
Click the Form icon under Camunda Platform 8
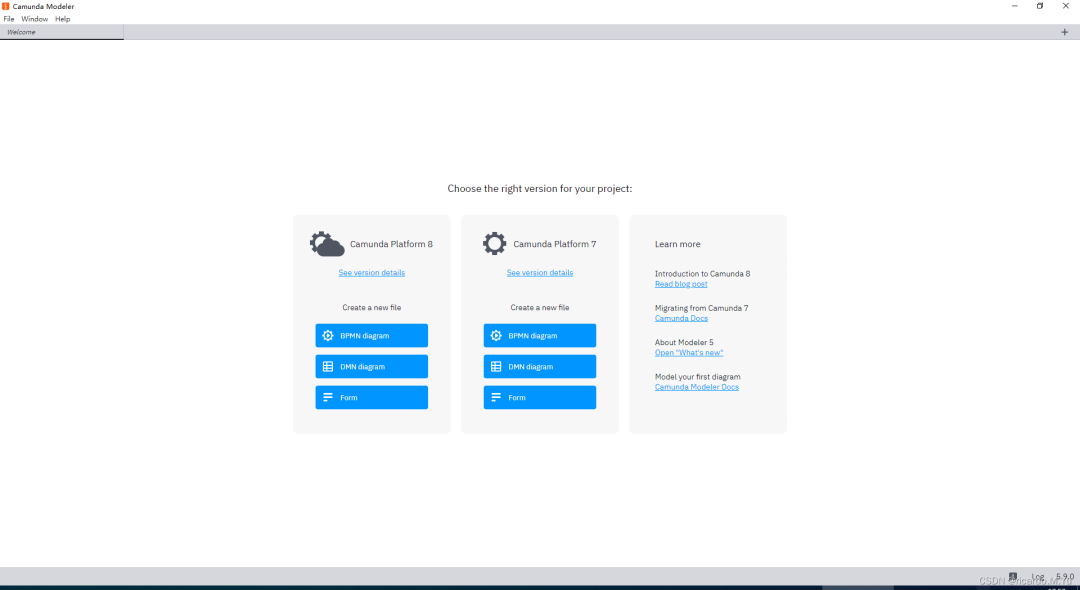(x=327, y=397)
